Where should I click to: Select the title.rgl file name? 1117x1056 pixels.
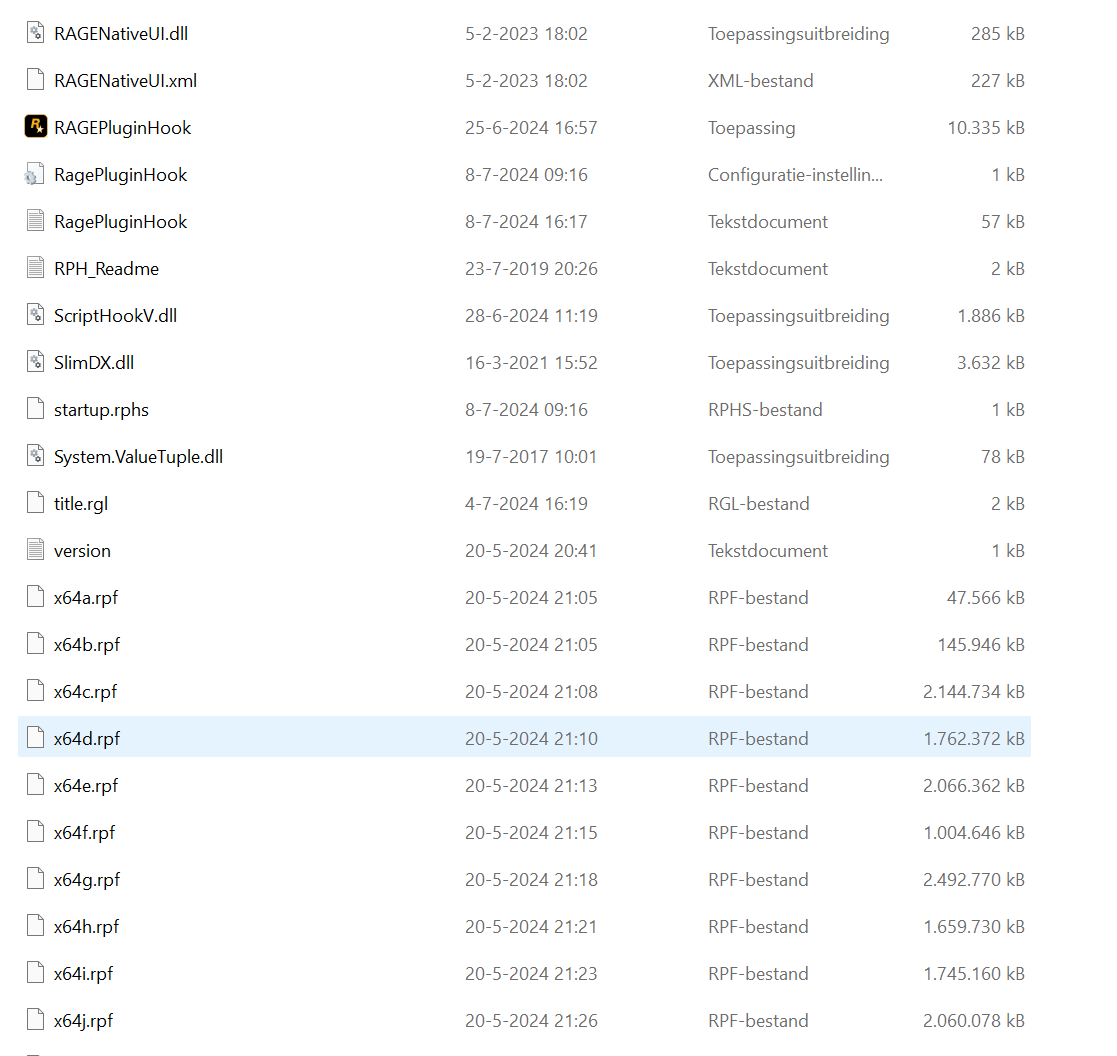click(x=81, y=504)
